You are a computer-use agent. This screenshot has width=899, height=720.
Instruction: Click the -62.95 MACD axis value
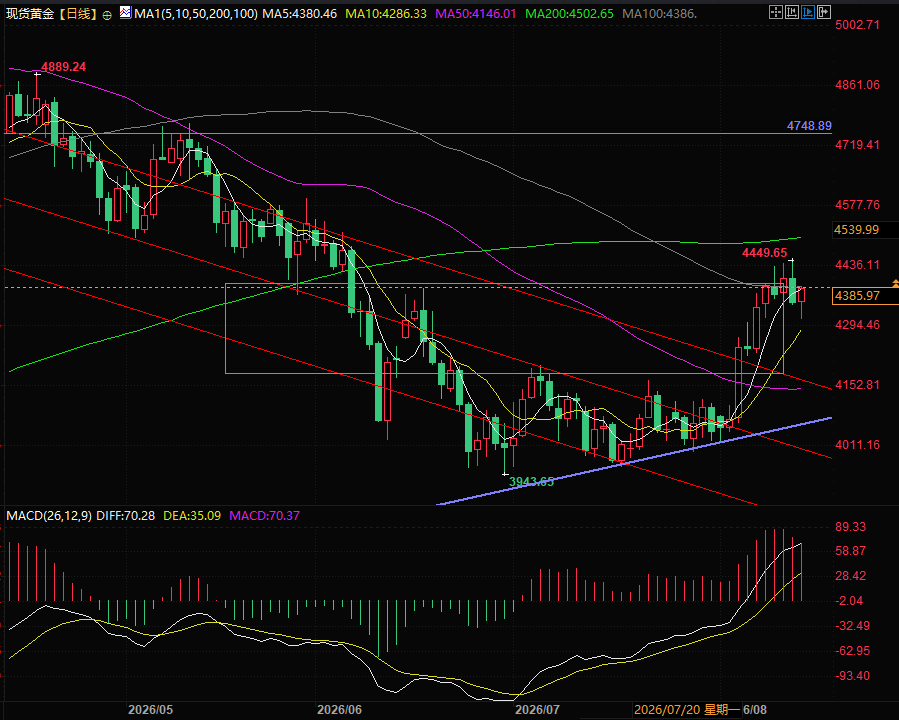pyautogui.click(x=853, y=651)
